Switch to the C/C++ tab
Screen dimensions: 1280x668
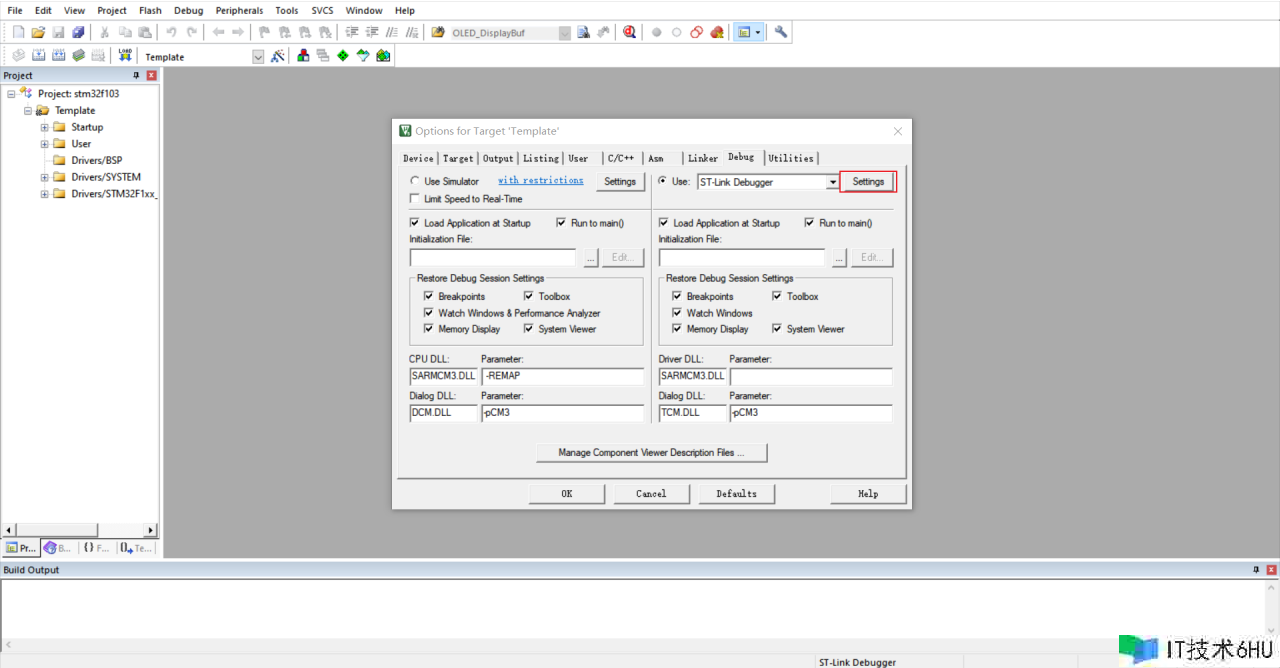pyautogui.click(x=620, y=158)
